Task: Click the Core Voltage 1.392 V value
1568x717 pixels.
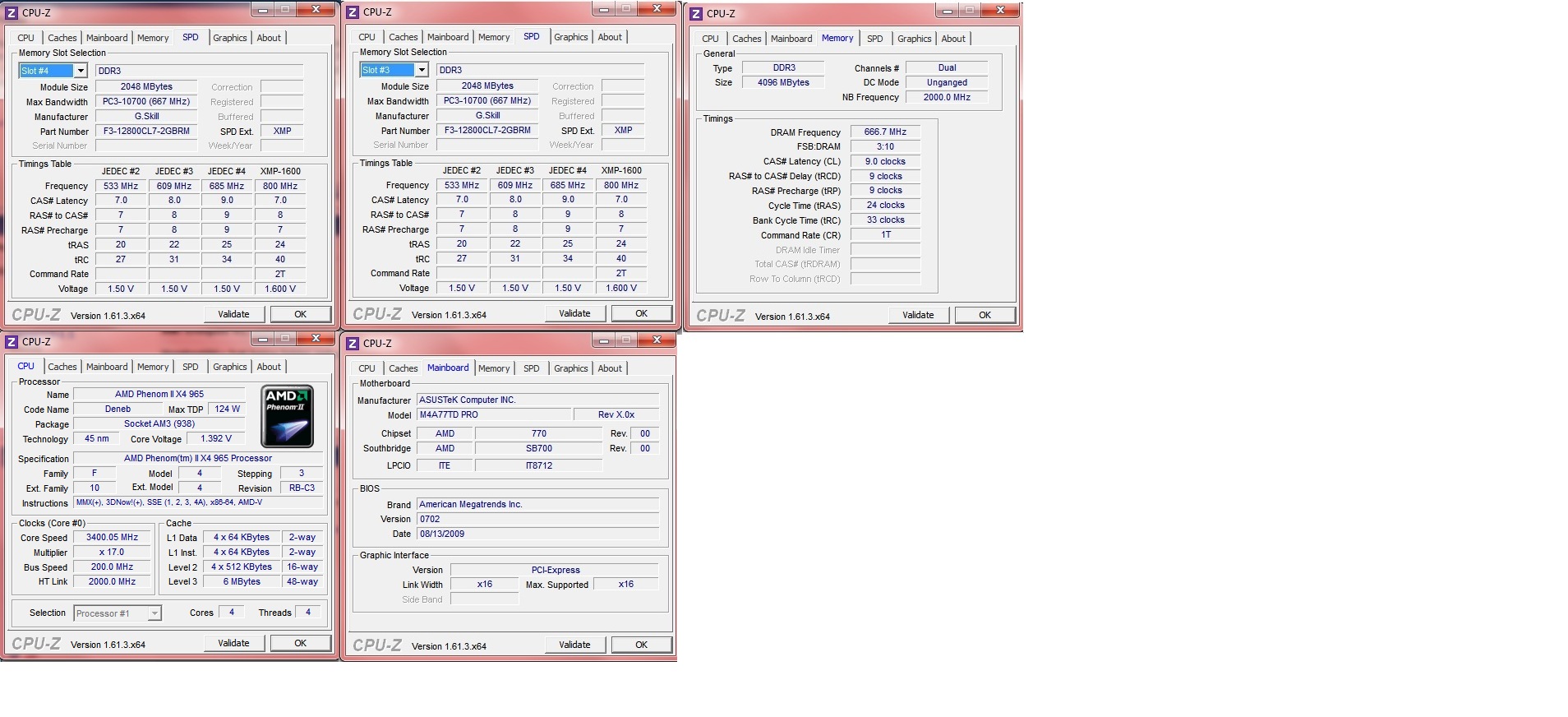Action: [x=216, y=438]
